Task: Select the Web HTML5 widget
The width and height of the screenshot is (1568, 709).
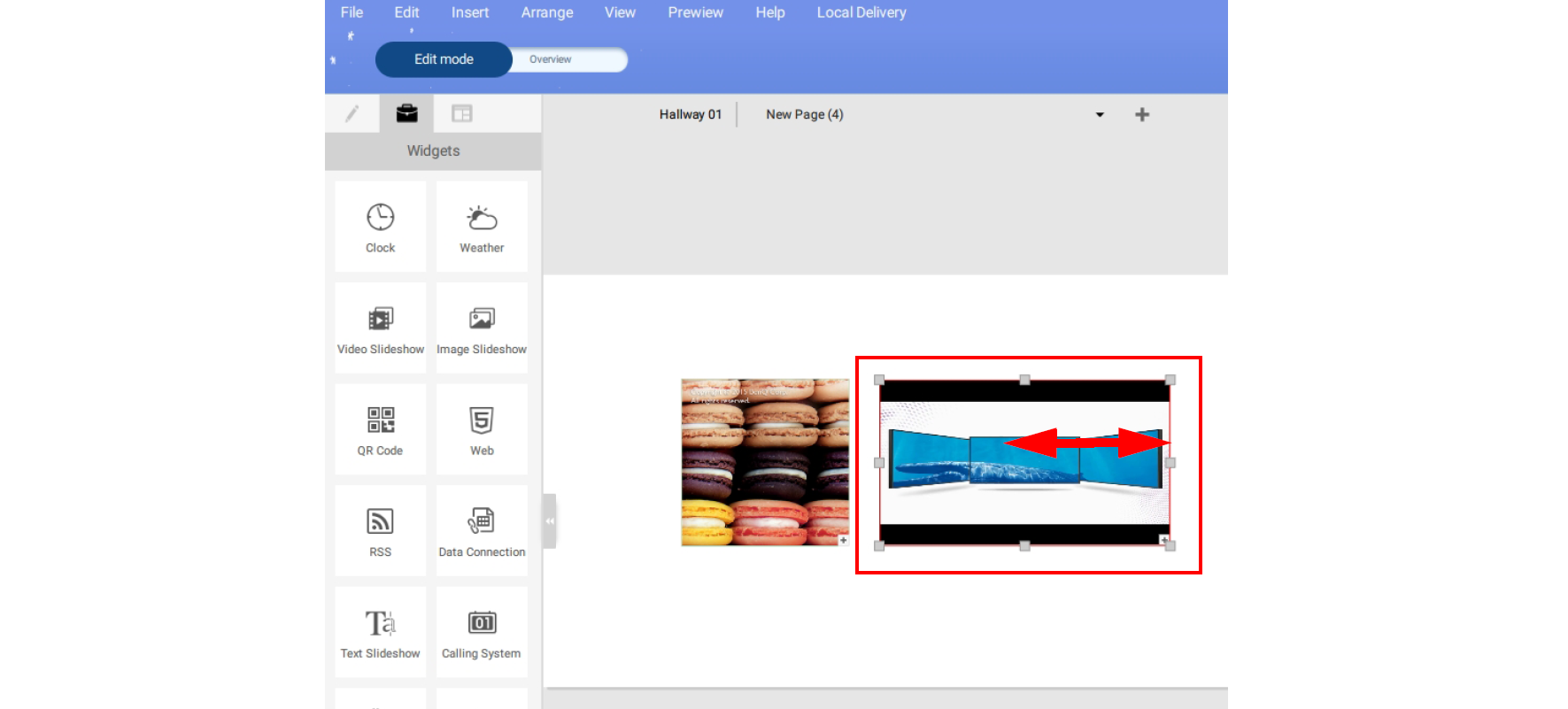Action: [x=482, y=429]
